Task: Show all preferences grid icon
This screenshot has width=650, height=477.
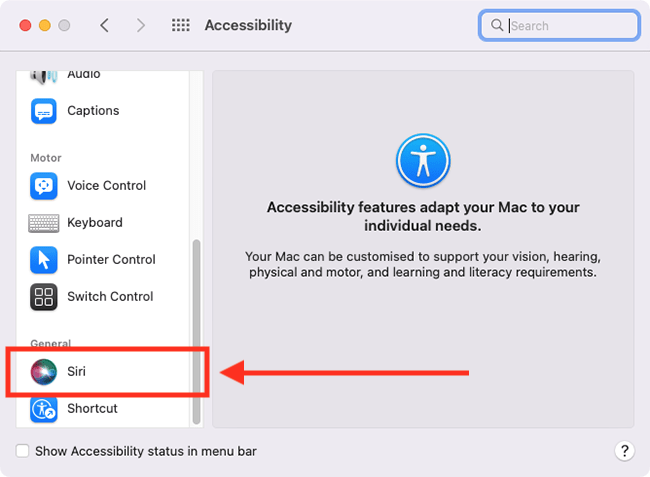Action: click(181, 25)
